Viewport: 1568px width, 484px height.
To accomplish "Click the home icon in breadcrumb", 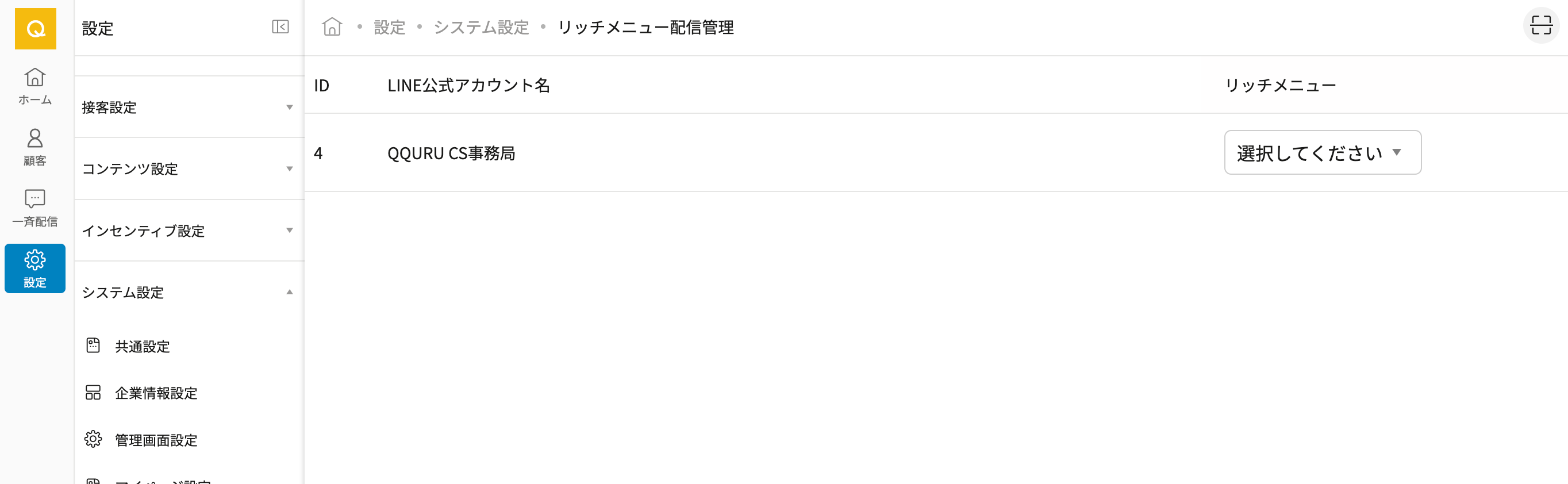I will coord(332,27).
